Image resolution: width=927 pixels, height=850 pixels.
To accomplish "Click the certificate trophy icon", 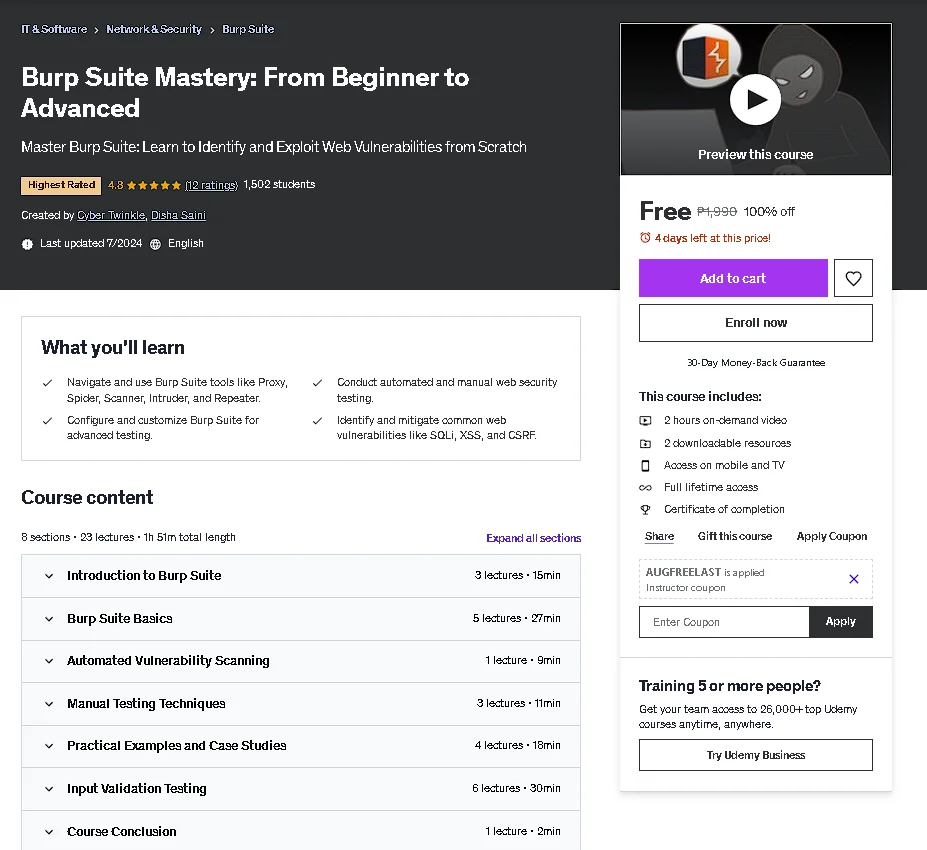I will coord(645,510).
